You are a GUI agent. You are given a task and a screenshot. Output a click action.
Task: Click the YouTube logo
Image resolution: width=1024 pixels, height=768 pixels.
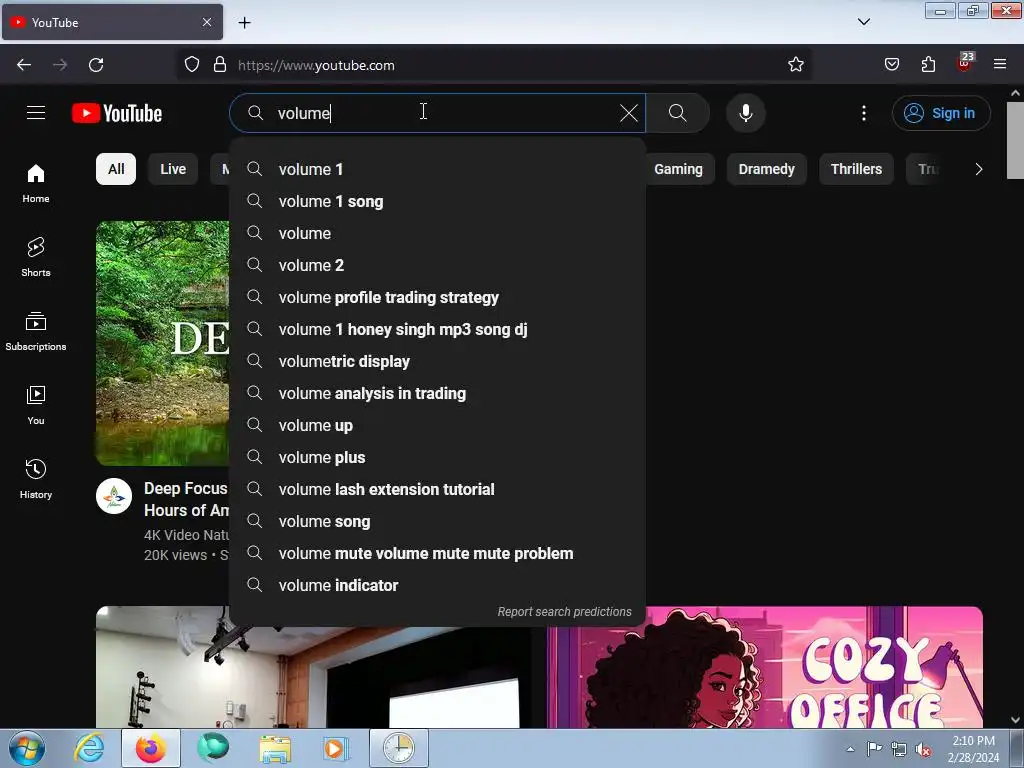[x=117, y=113]
